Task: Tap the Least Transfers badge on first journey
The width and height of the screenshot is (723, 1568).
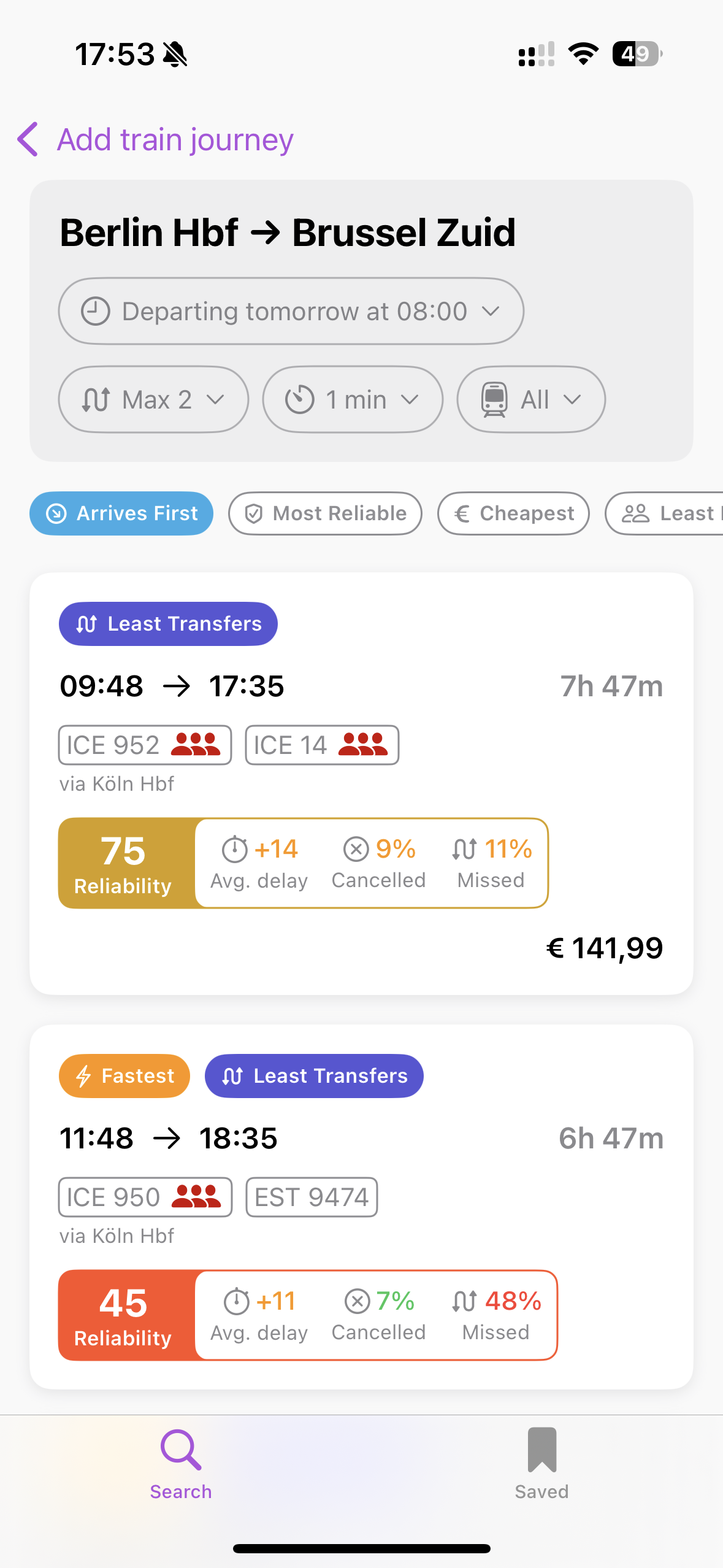Action: [168, 624]
